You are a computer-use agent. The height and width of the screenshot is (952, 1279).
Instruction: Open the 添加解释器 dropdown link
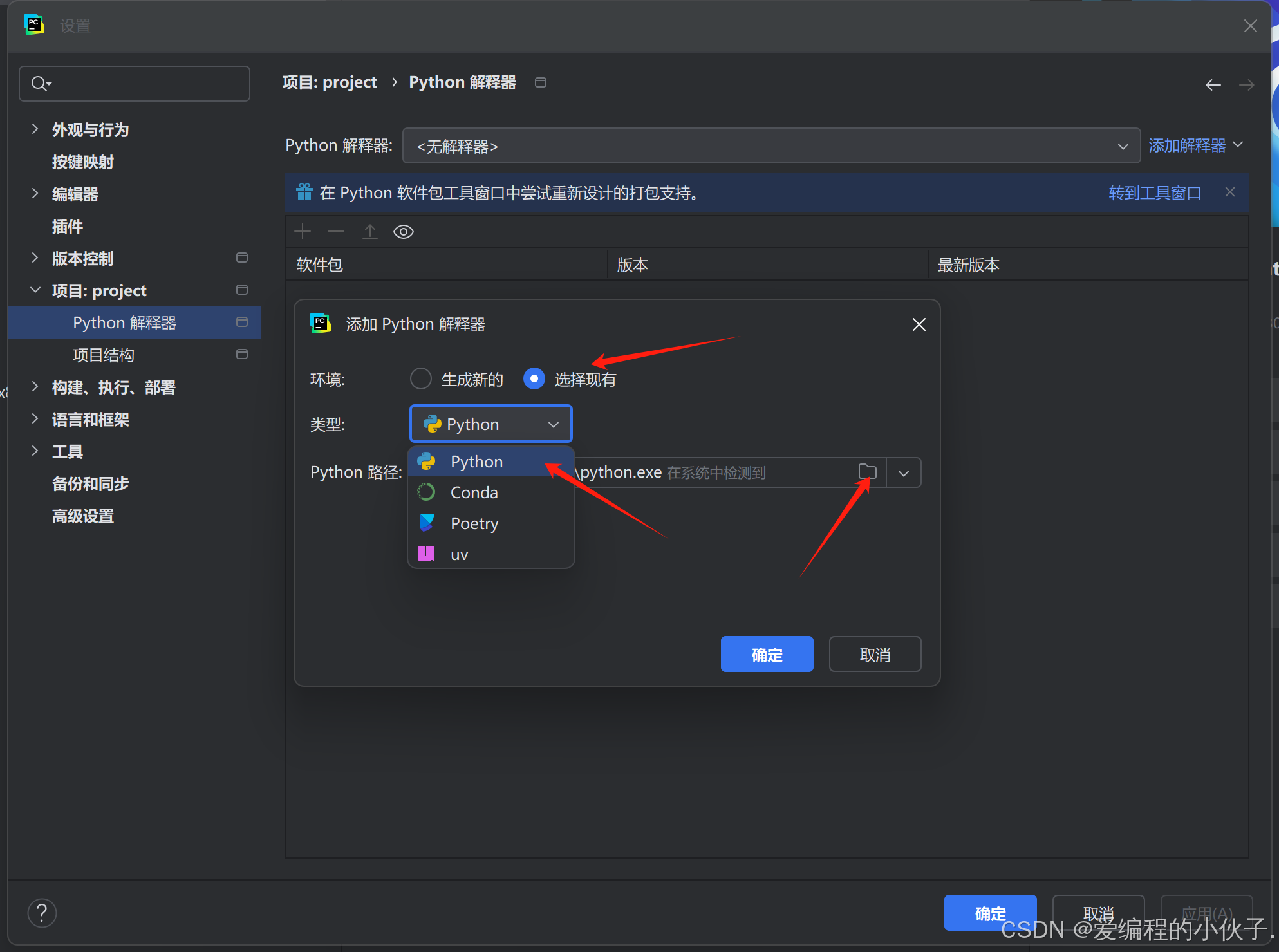(x=1195, y=145)
